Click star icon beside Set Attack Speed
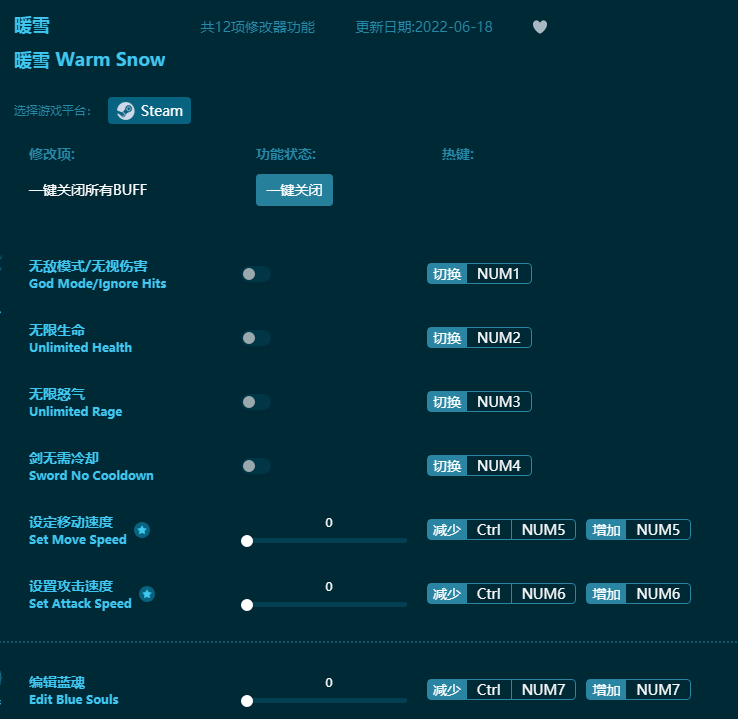The width and height of the screenshot is (738, 719). [x=147, y=594]
